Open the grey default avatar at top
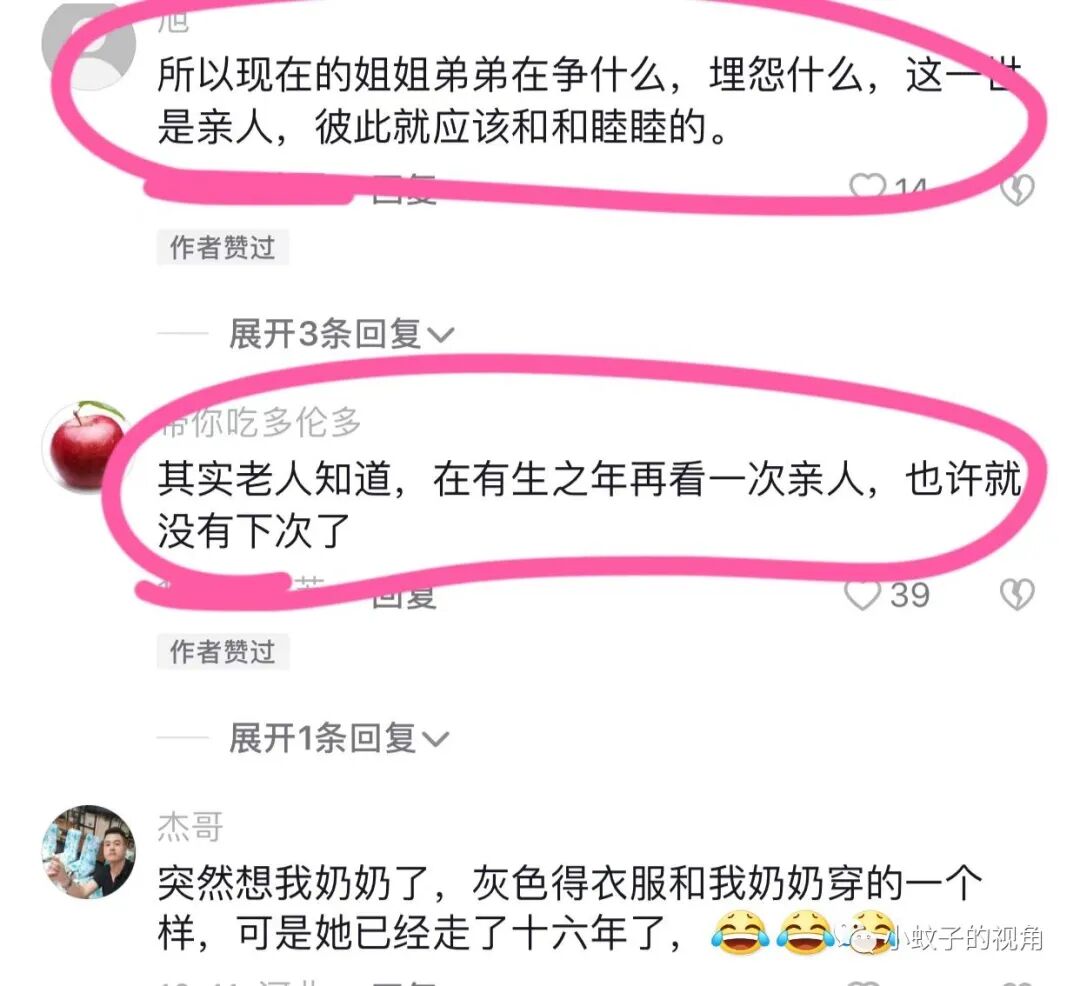The image size is (1080, 986). [88, 45]
